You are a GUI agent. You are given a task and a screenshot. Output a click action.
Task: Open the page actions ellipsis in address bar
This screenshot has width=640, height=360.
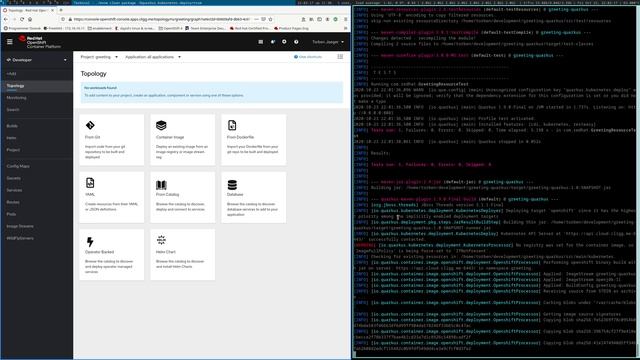(x=256, y=19)
